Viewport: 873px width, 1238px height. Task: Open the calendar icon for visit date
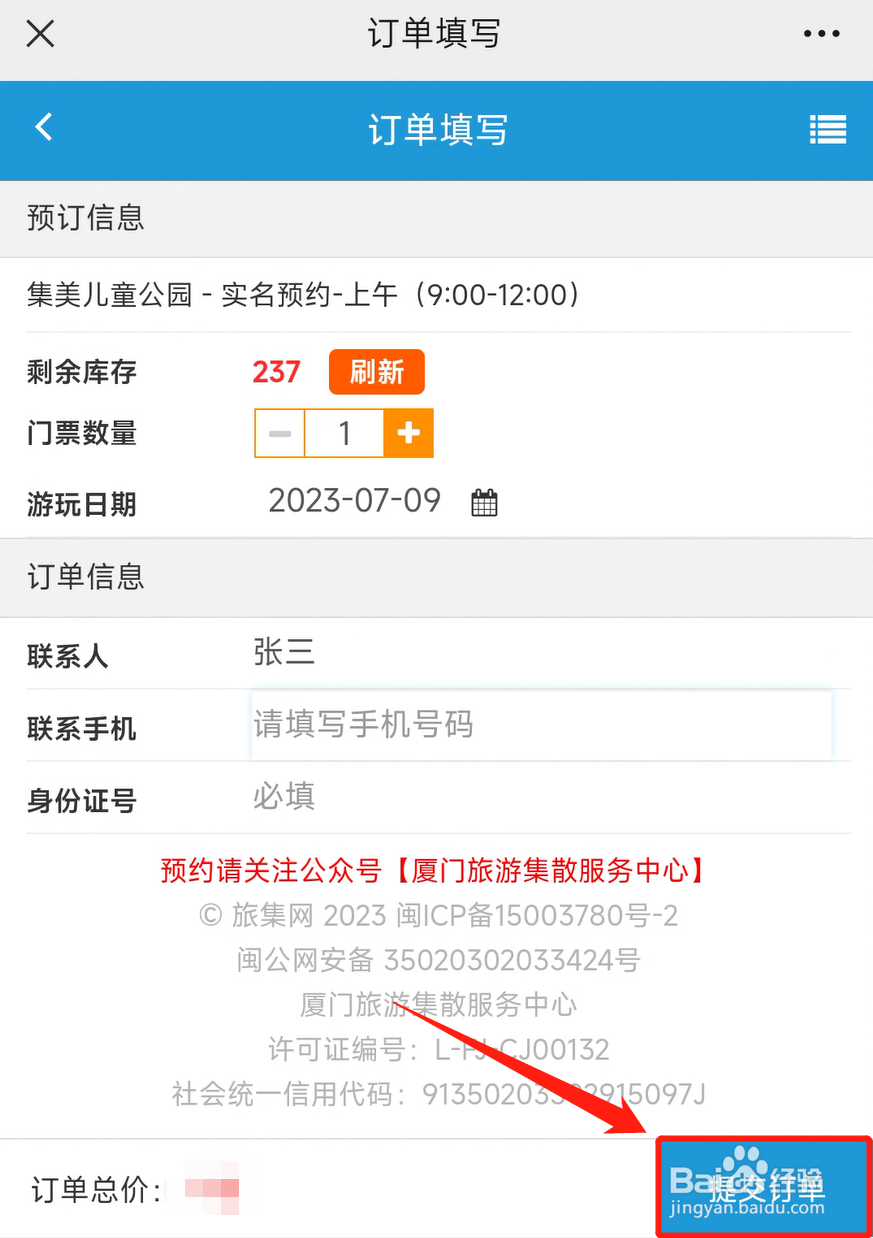(x=484, y=502)
